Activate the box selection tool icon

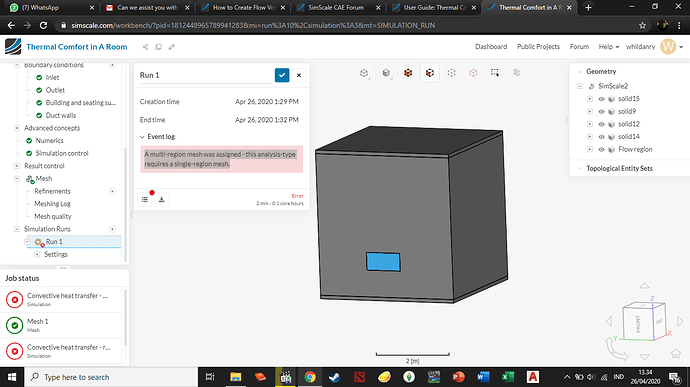[495, 73]
